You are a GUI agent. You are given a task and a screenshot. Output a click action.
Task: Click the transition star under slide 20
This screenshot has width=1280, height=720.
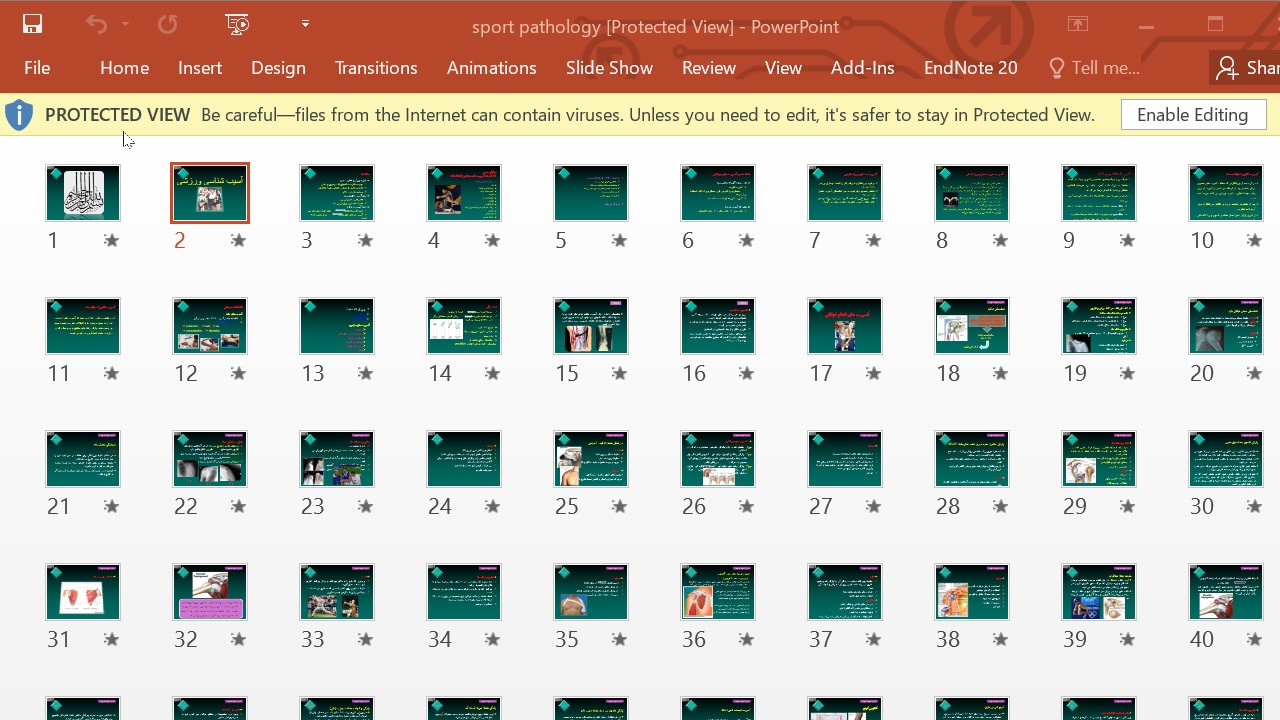pos(1254,373)
